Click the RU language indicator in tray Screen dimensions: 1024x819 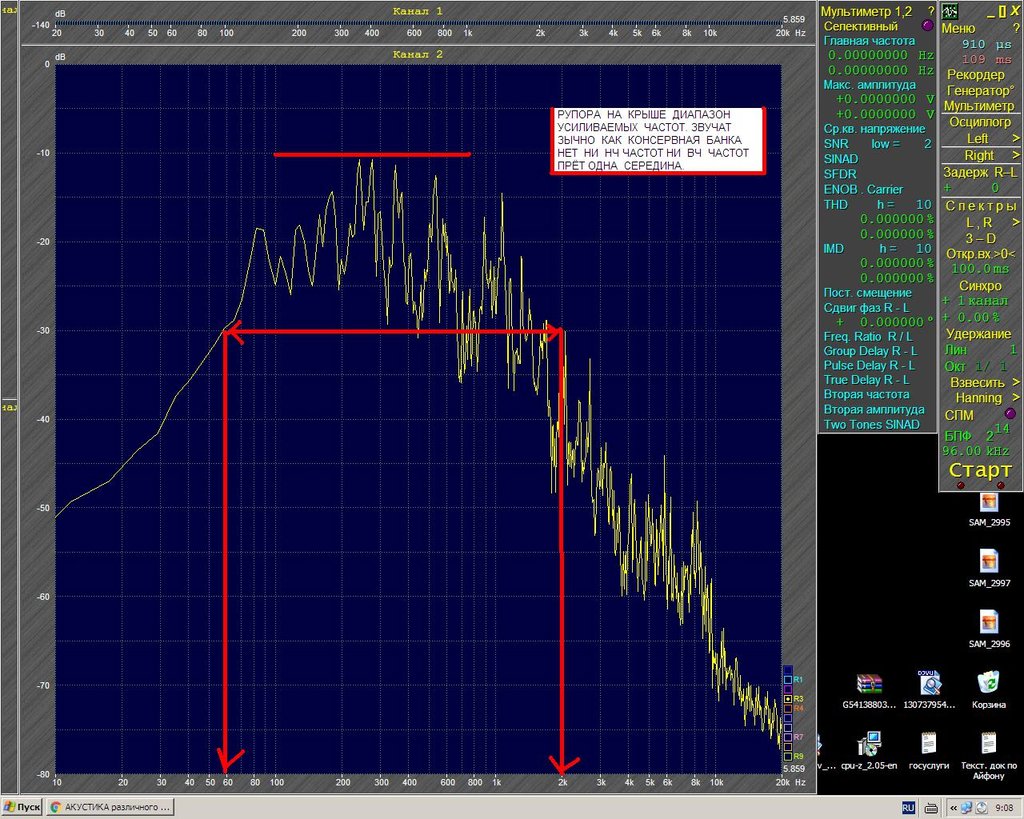point(908,808)
